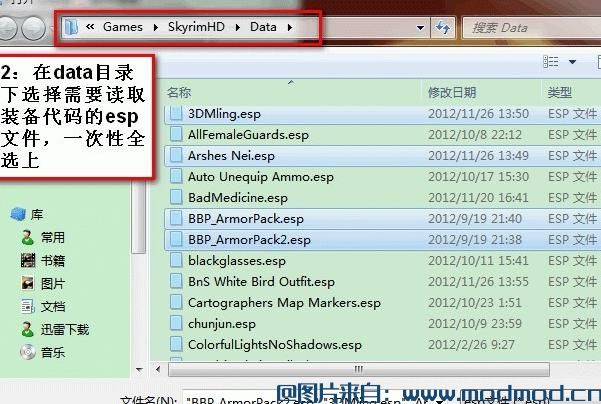Expand the view options dropdown arrow
The height and width of the screenshot is (404, 601).
click(x=572, y=62)
